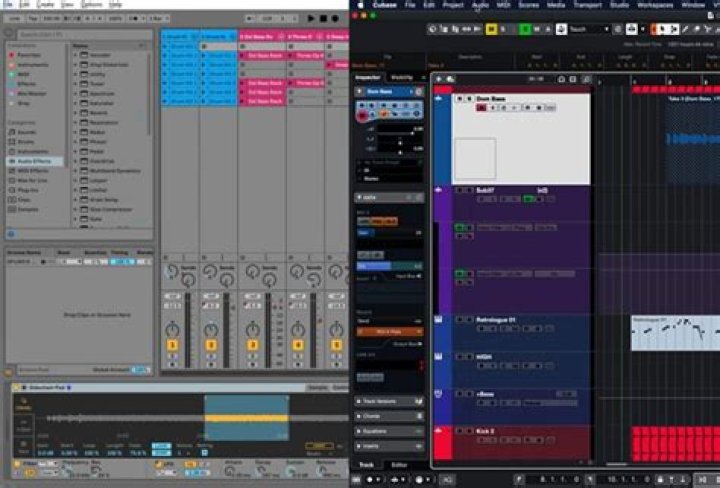Toggle track 1 activator in Ableton mixer
Image resolution: width=720 pixels, height=488 pixels.
tap(172, 345)
